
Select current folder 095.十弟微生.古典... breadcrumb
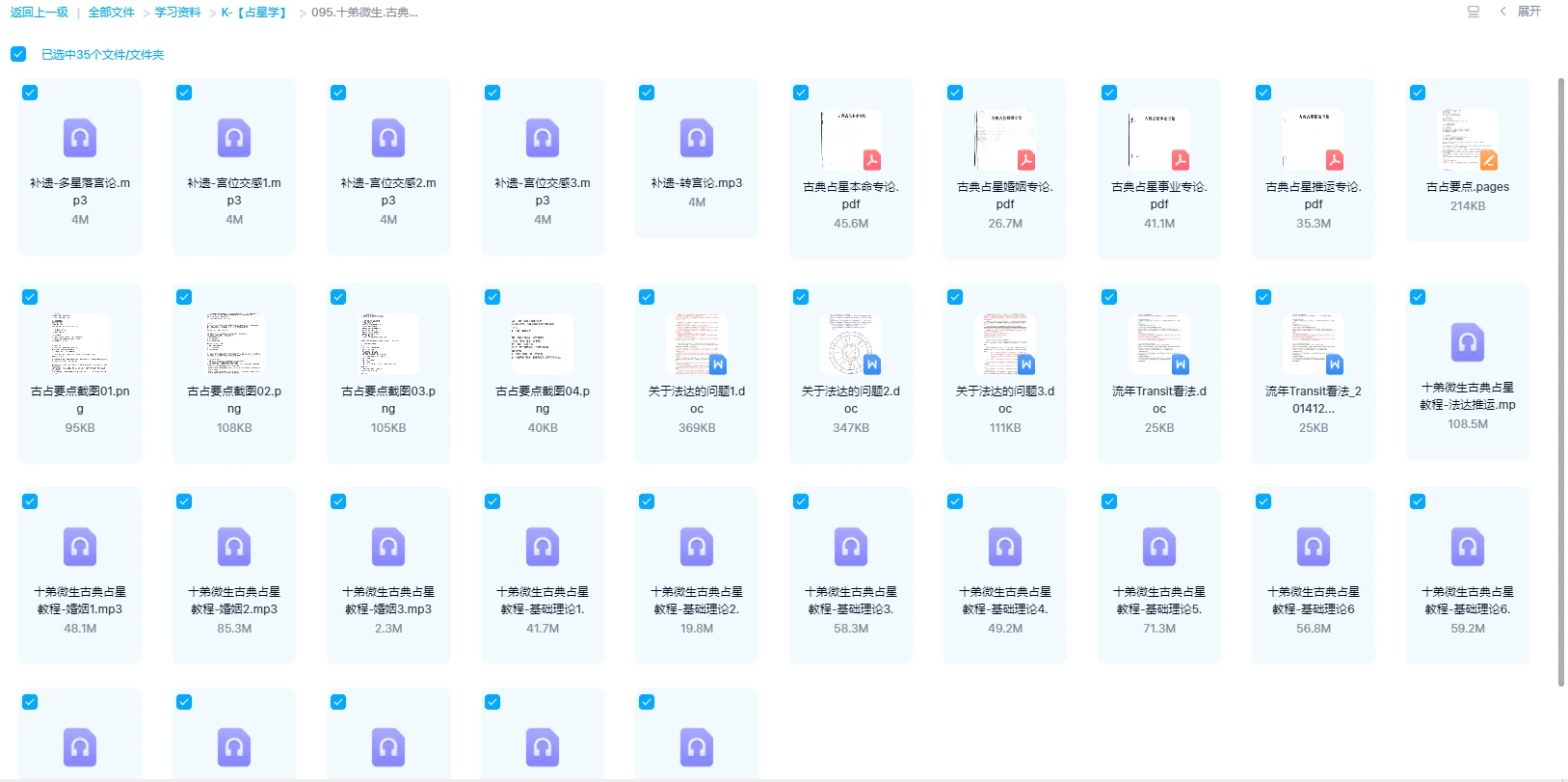pos(364,13)
